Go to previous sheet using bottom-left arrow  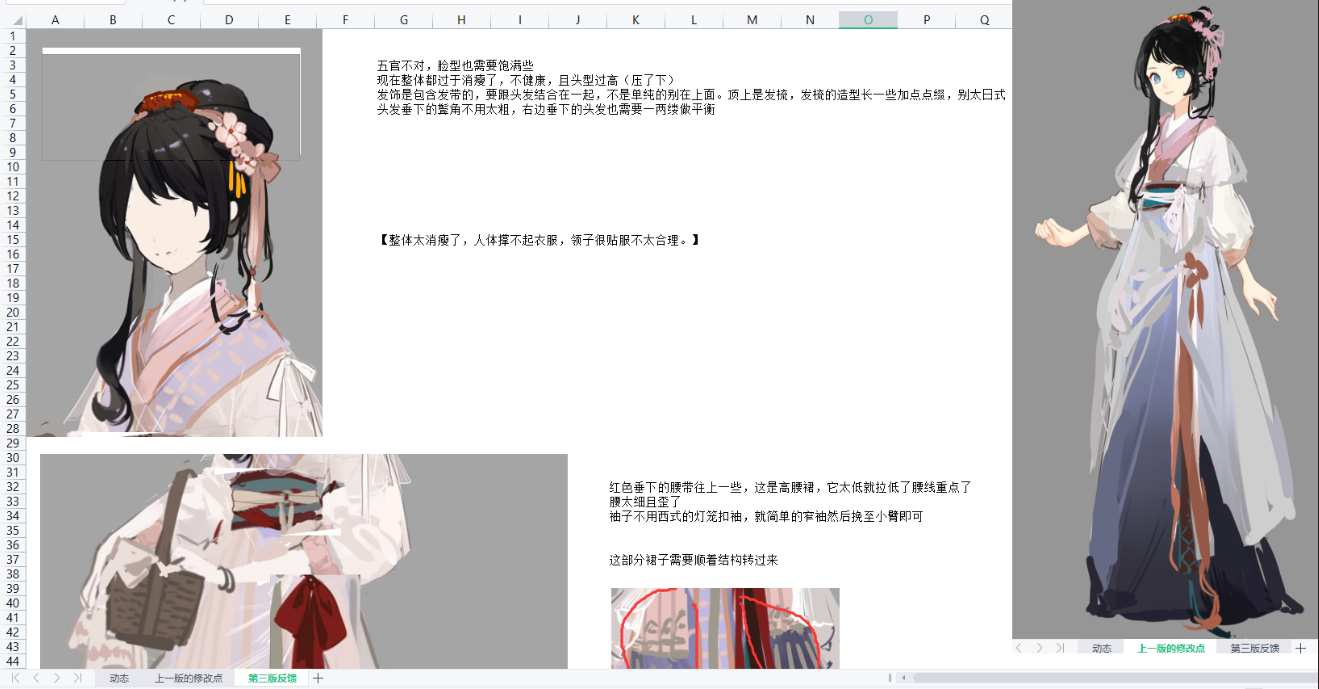36,678
